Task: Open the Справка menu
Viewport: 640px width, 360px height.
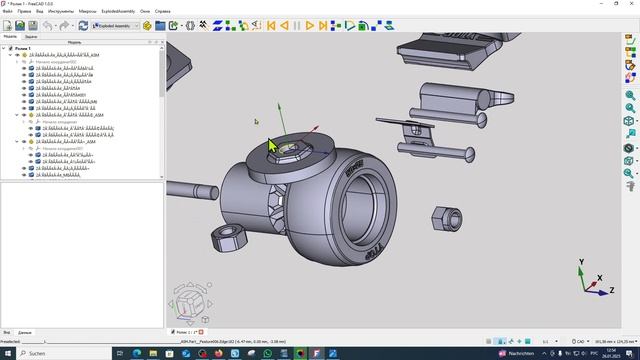Action: click(x=162, y=11)
